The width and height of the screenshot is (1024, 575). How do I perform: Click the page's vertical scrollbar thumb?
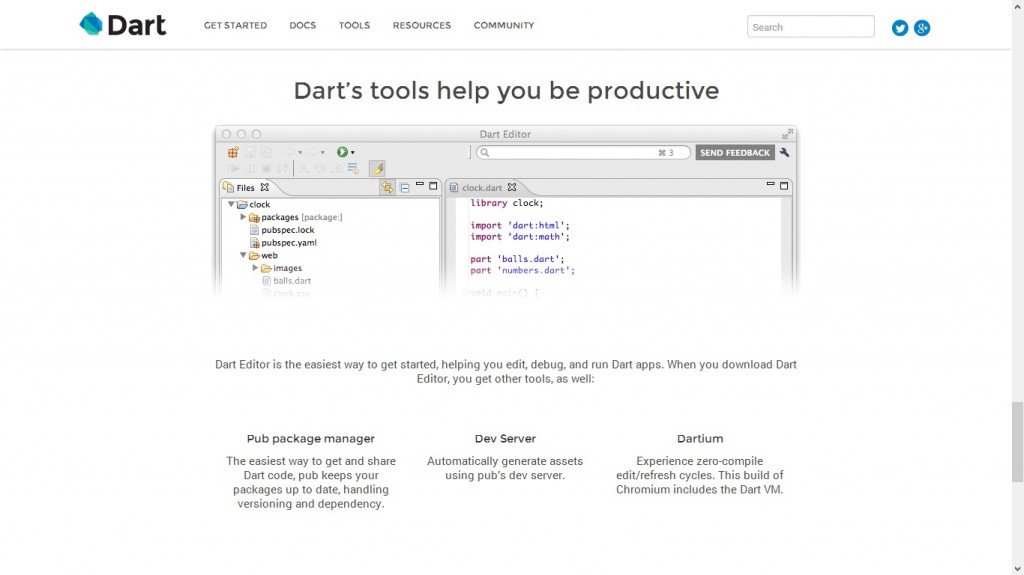(1017, 428)
